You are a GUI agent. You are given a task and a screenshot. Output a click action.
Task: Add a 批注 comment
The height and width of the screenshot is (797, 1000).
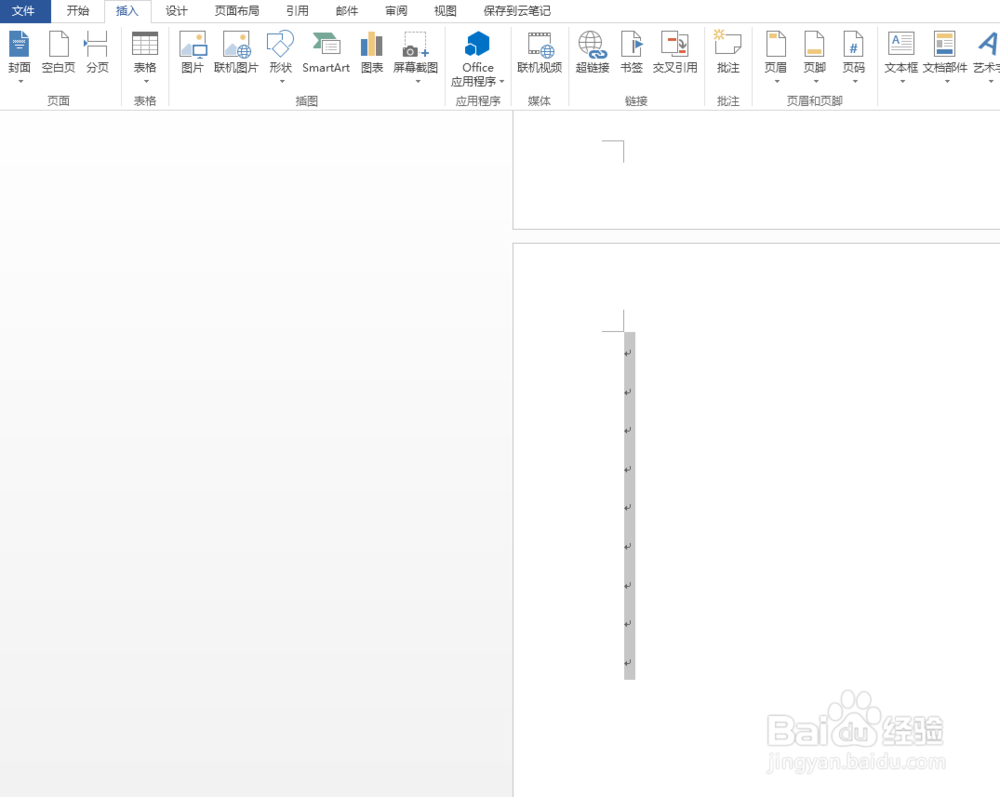[x=728, y=53]
